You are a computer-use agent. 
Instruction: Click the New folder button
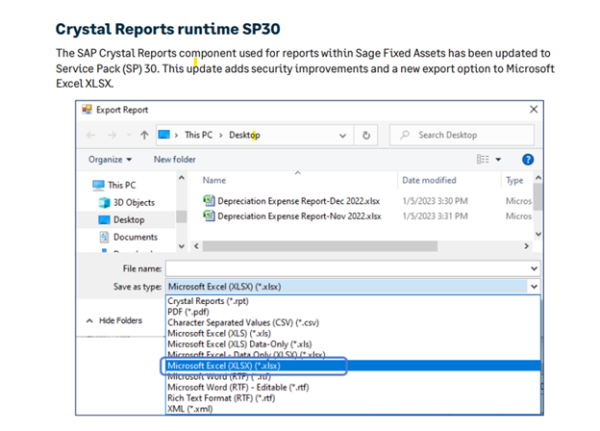pos(174,159)
